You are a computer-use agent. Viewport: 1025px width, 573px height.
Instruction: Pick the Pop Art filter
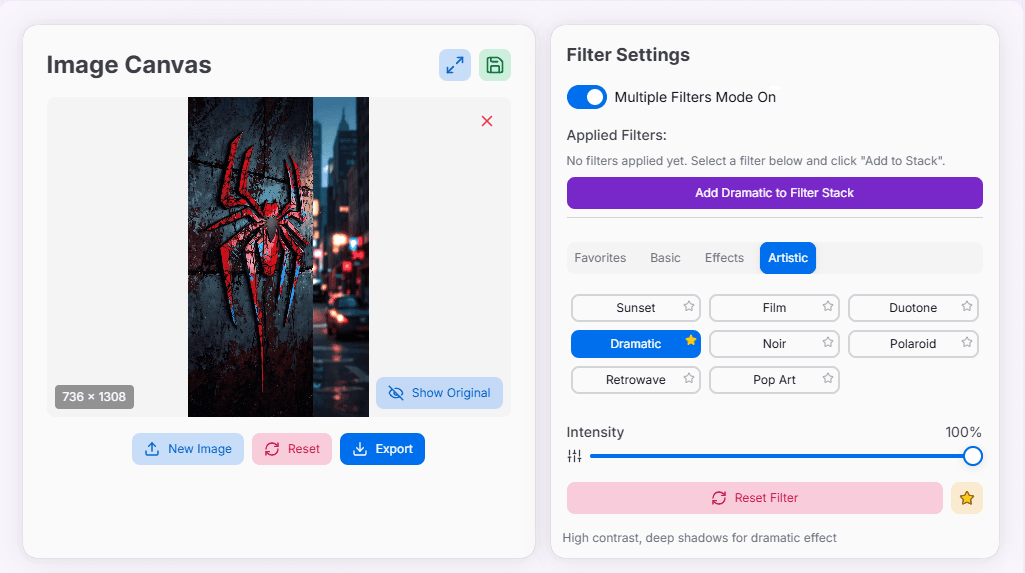(774, 380)
